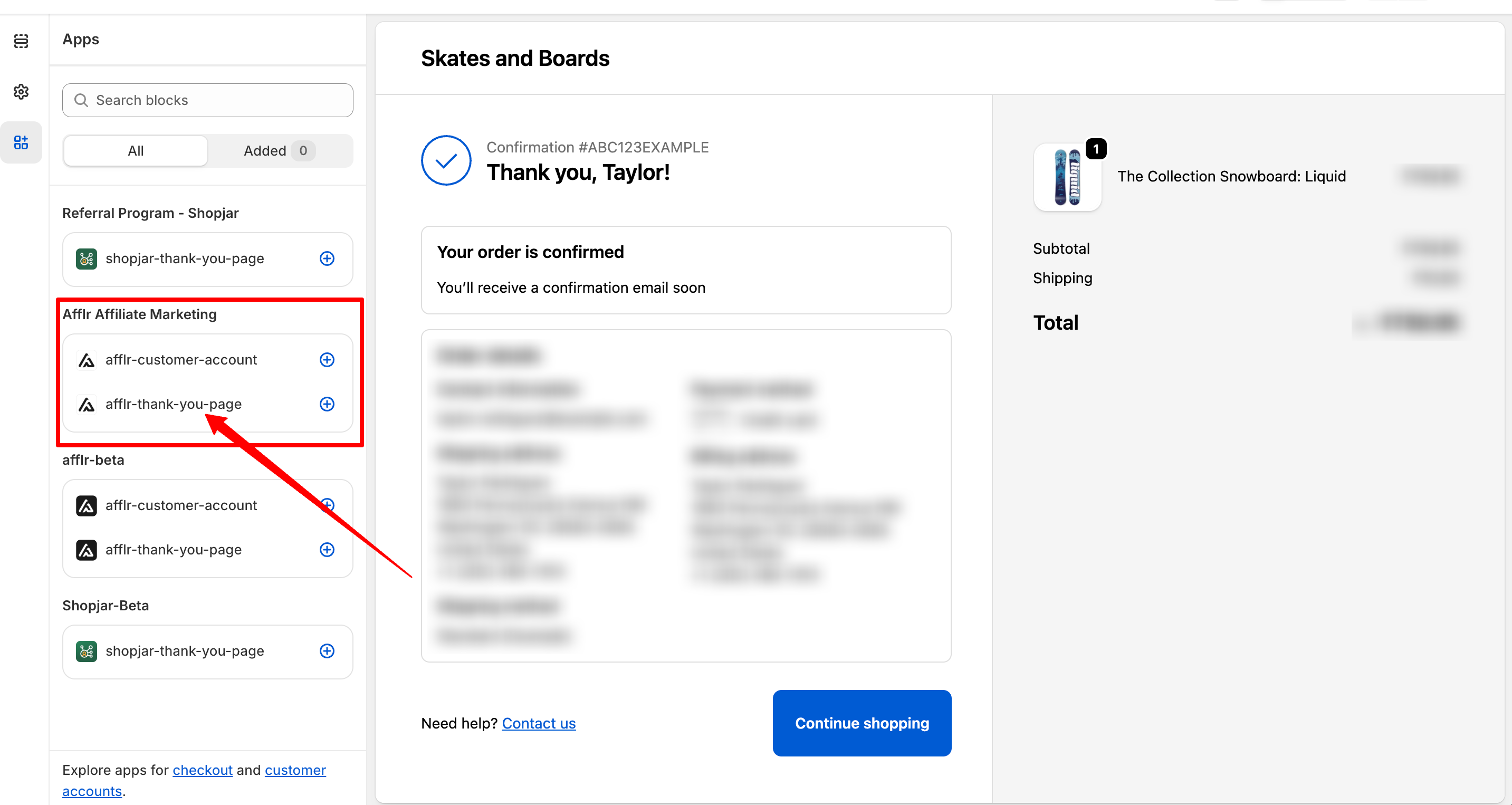Screen dimensions: 1512x805
Task: Open the Contact us link
Action: point(538,723)
